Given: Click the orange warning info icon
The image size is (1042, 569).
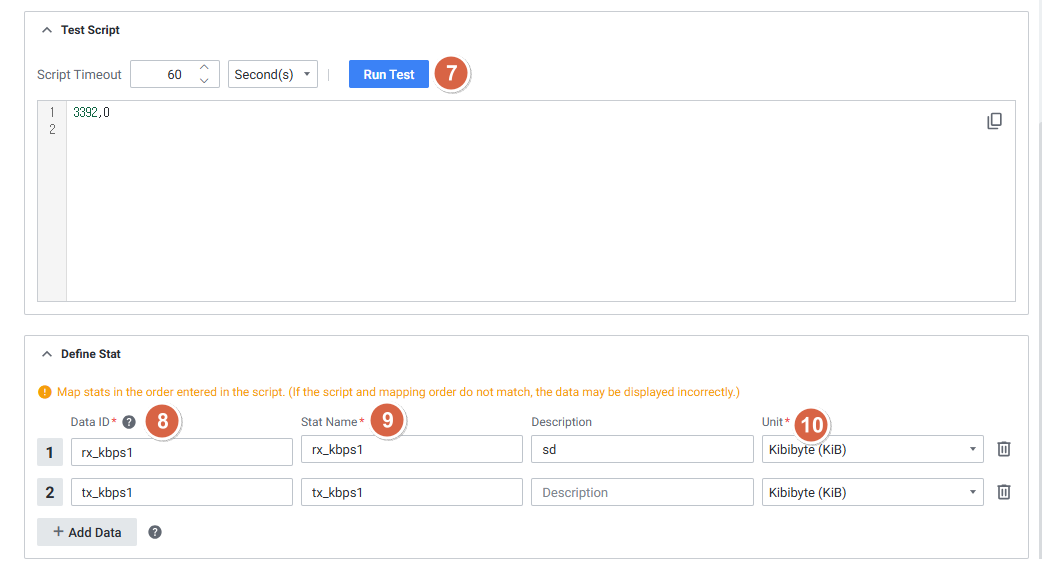Looking at the screenshot, I should (44, 392).
